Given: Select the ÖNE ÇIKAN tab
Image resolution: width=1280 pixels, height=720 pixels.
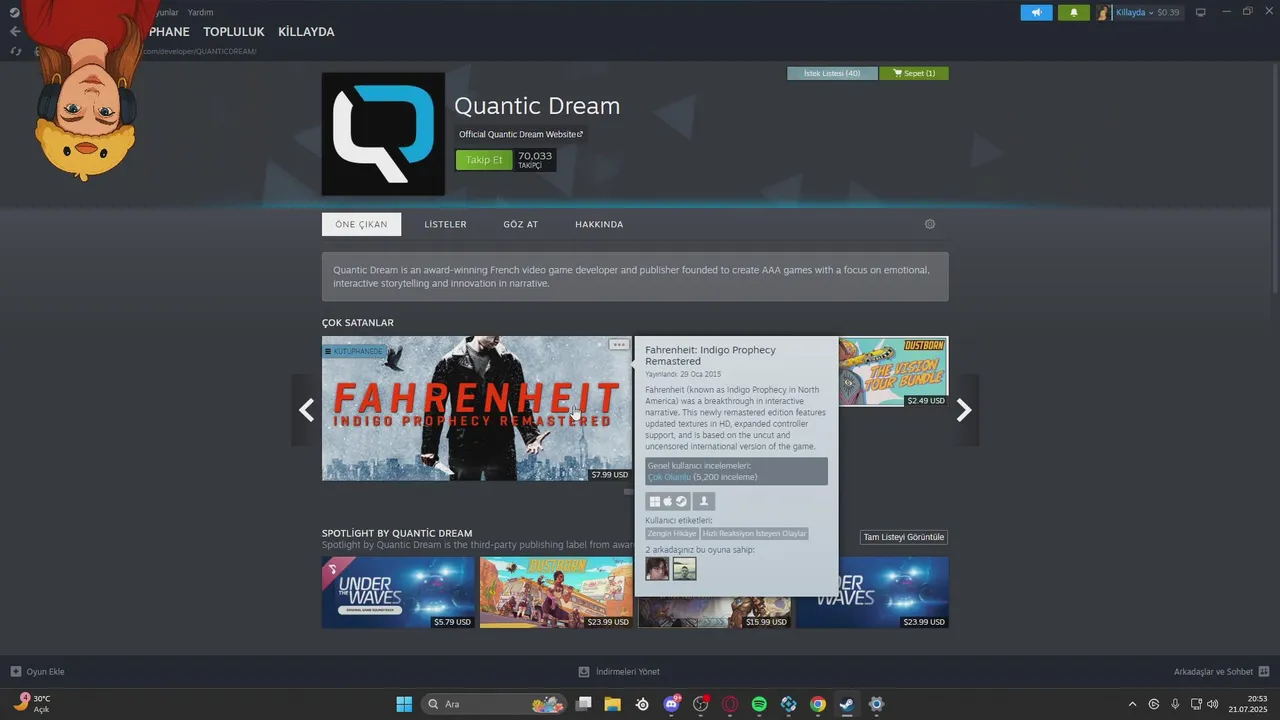Looking at the screenshot, I should pyautogui.click(x=361, y=224).
